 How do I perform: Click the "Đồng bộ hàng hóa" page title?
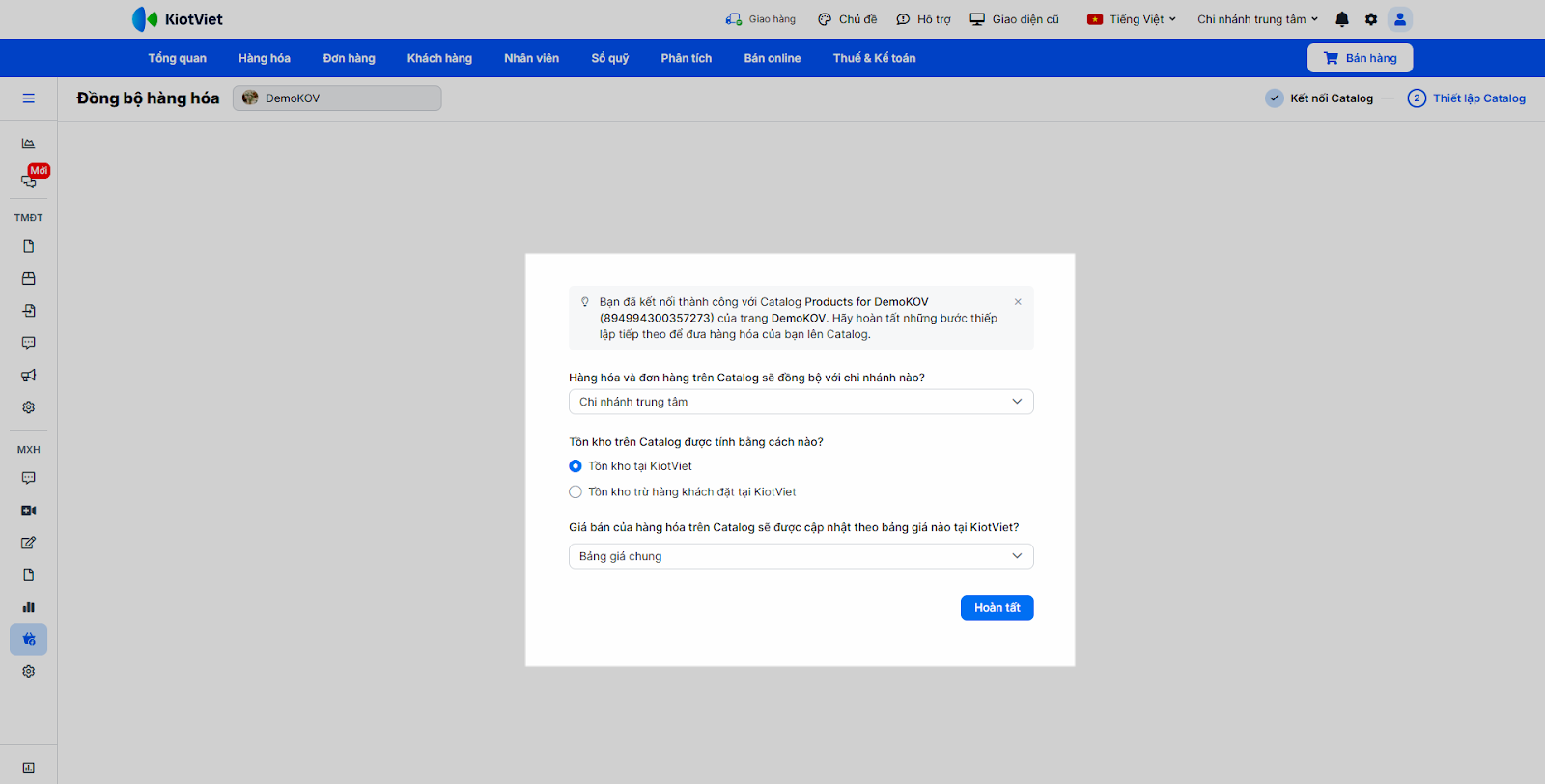point(148,98)
